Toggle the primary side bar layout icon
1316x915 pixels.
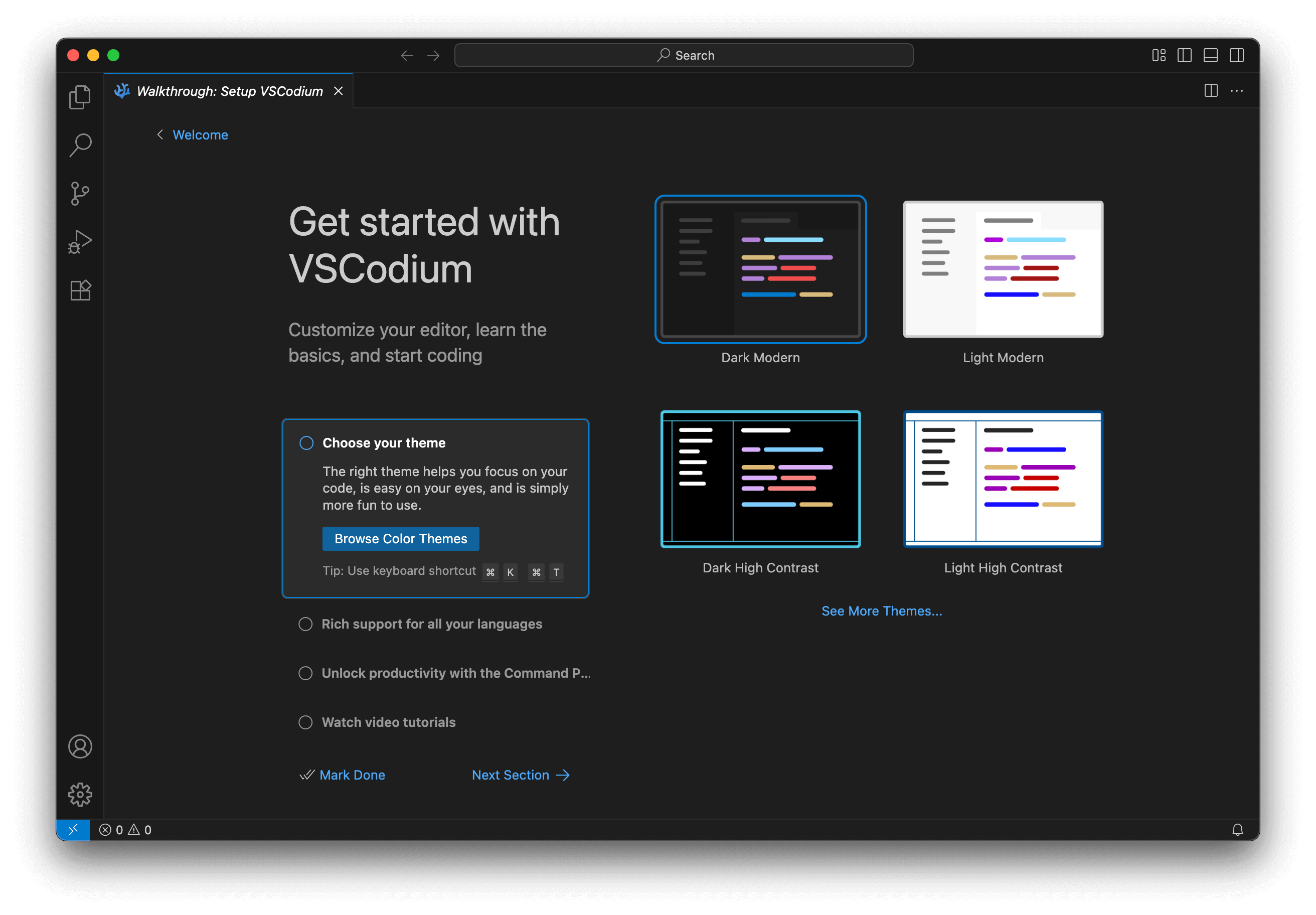tap(1184, 55)
